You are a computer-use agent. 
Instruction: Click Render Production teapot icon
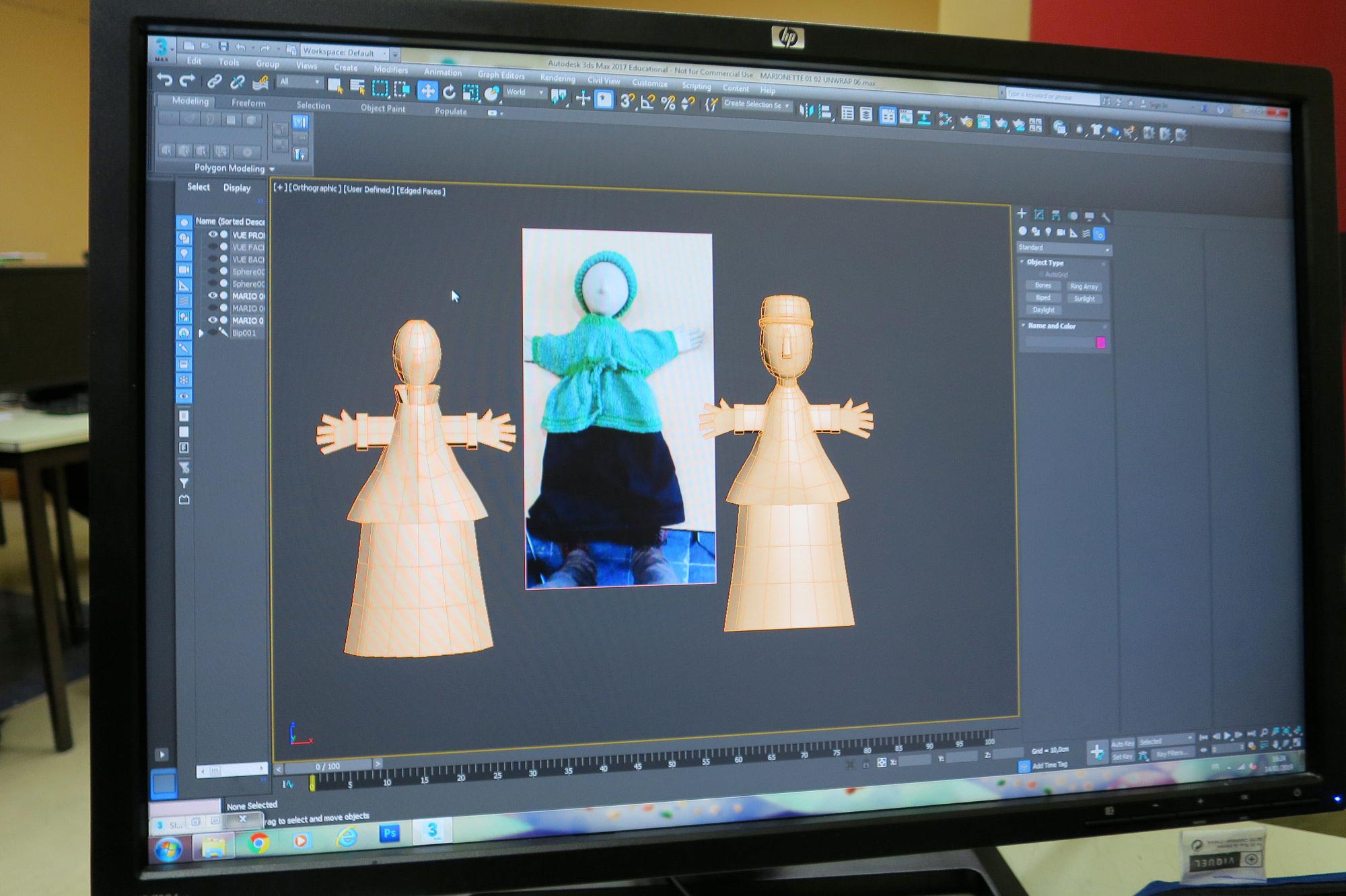tap(1001, 123)
